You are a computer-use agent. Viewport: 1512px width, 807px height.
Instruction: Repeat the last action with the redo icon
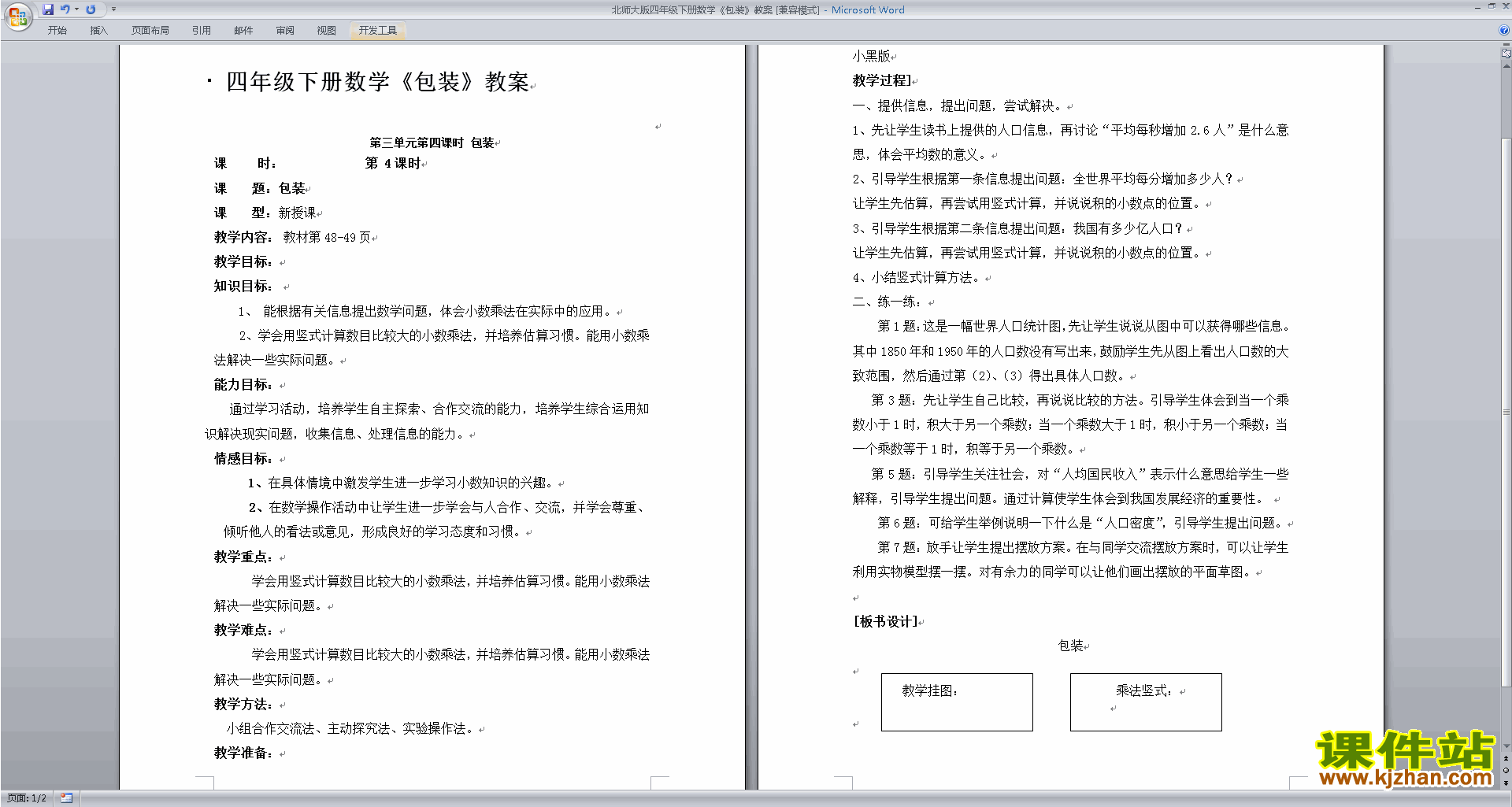coord(91,9)
